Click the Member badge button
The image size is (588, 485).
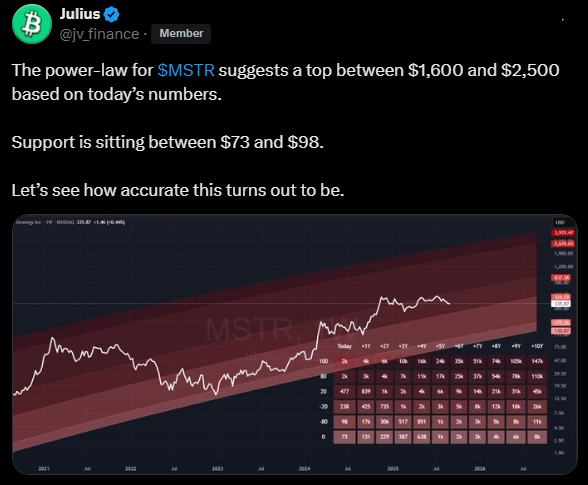181,33
